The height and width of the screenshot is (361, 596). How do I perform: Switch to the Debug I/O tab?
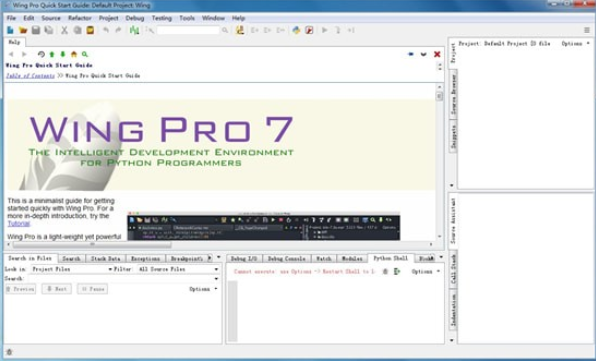click(x=244, y=258)
